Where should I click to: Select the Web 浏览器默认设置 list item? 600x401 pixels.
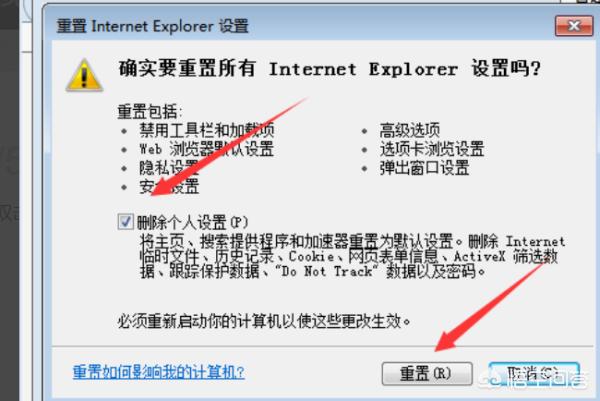click(x=207, y=149)
